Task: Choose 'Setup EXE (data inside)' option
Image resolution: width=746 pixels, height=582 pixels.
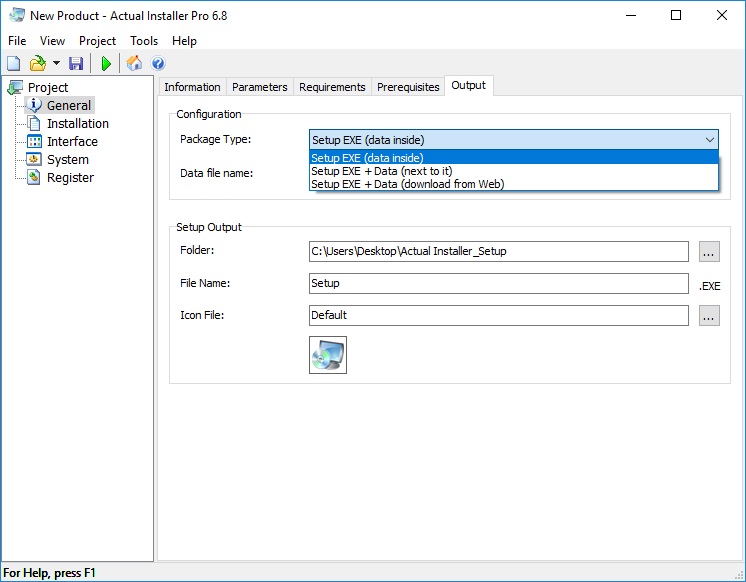Action: (x=514, y=158)
